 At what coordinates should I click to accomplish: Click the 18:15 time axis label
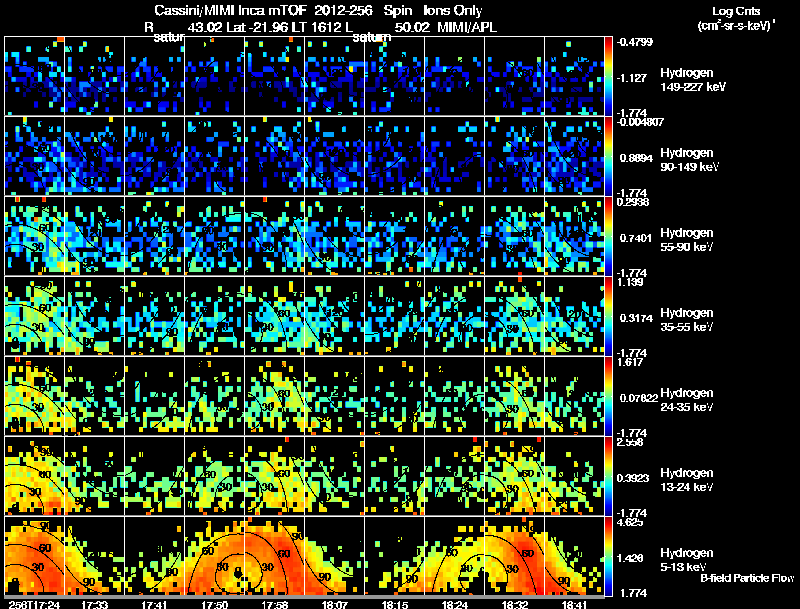[394, 604]
